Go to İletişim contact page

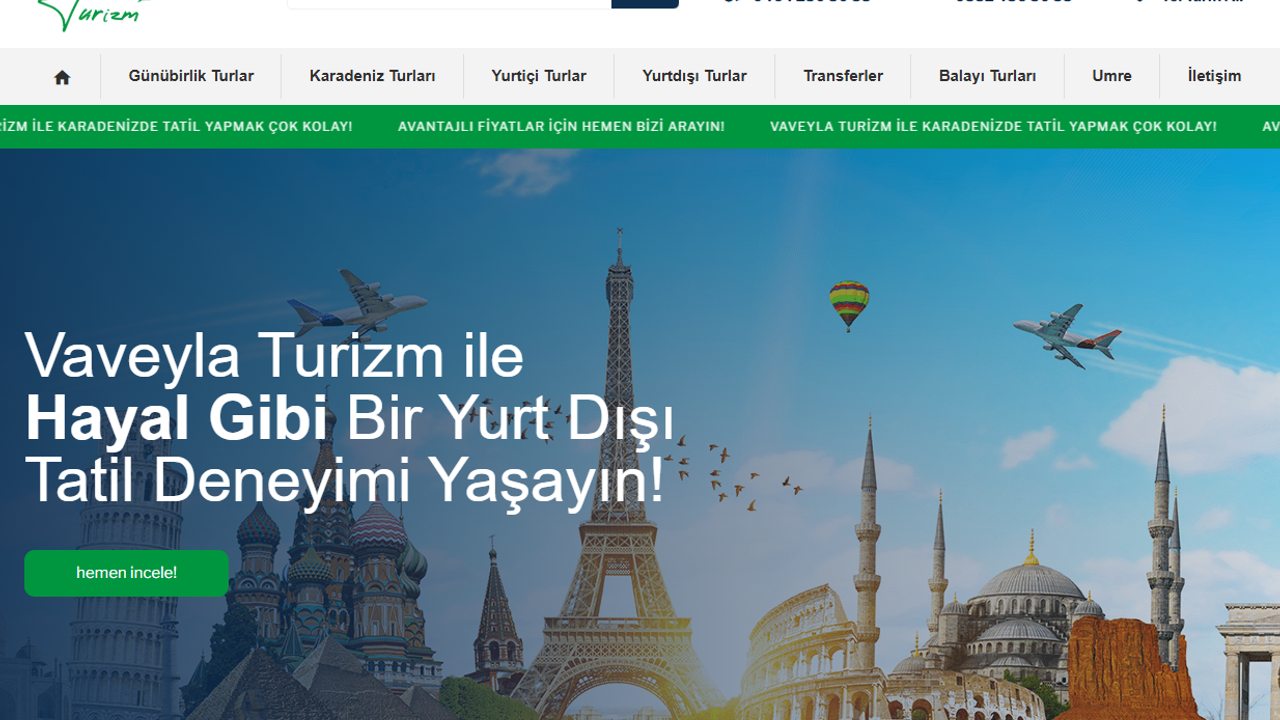1214,76
